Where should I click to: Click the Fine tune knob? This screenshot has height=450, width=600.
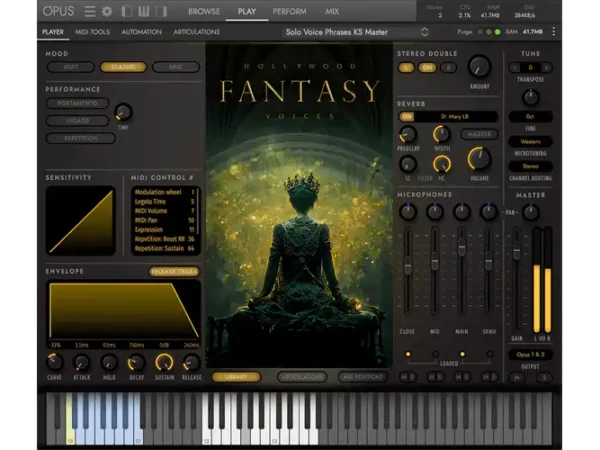[x=530, y=98]
